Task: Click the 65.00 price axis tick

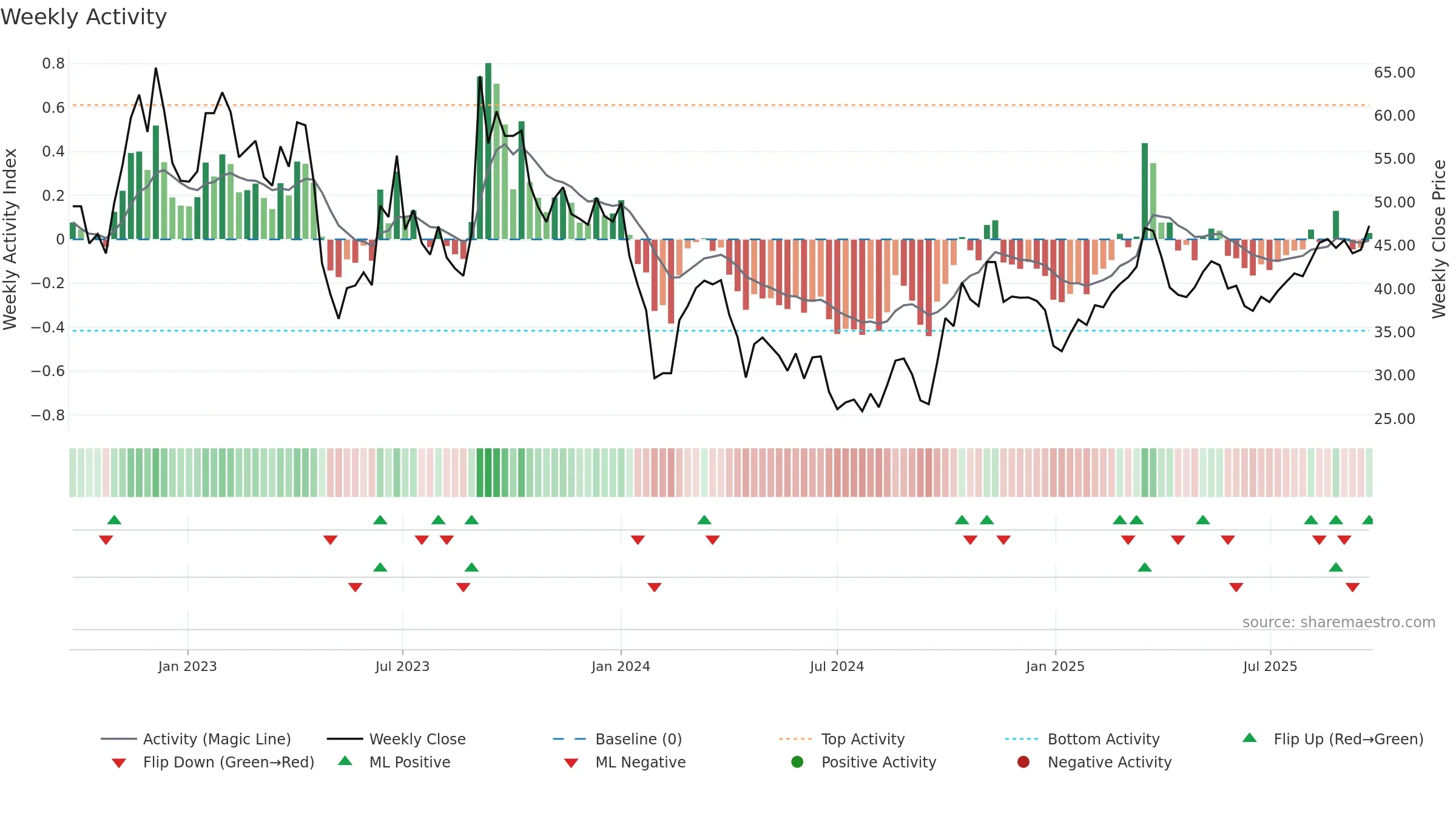Action: pyautogui.click(x=1395, y=72)
